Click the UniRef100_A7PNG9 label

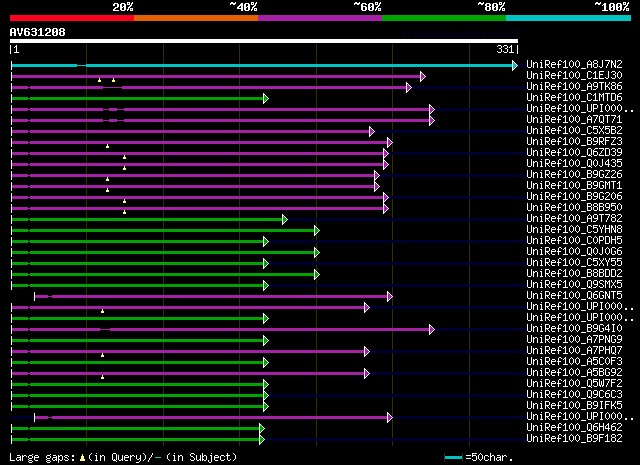click(574, 340)
